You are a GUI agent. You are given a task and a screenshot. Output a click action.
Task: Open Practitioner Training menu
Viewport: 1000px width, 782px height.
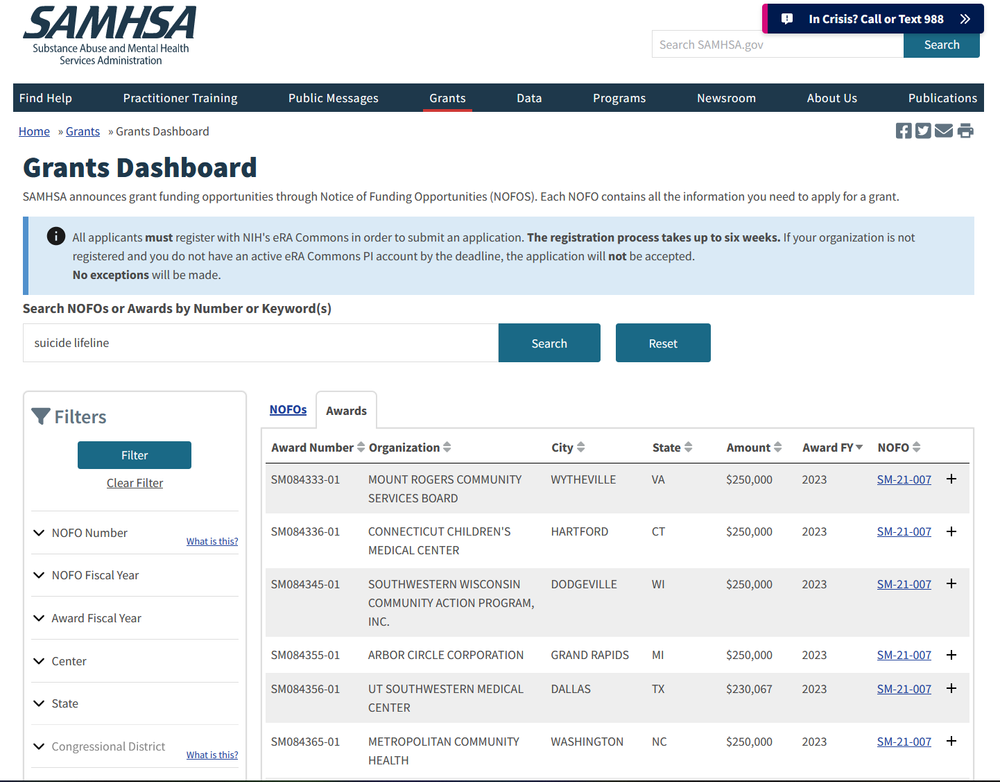[x=180, y=98]
